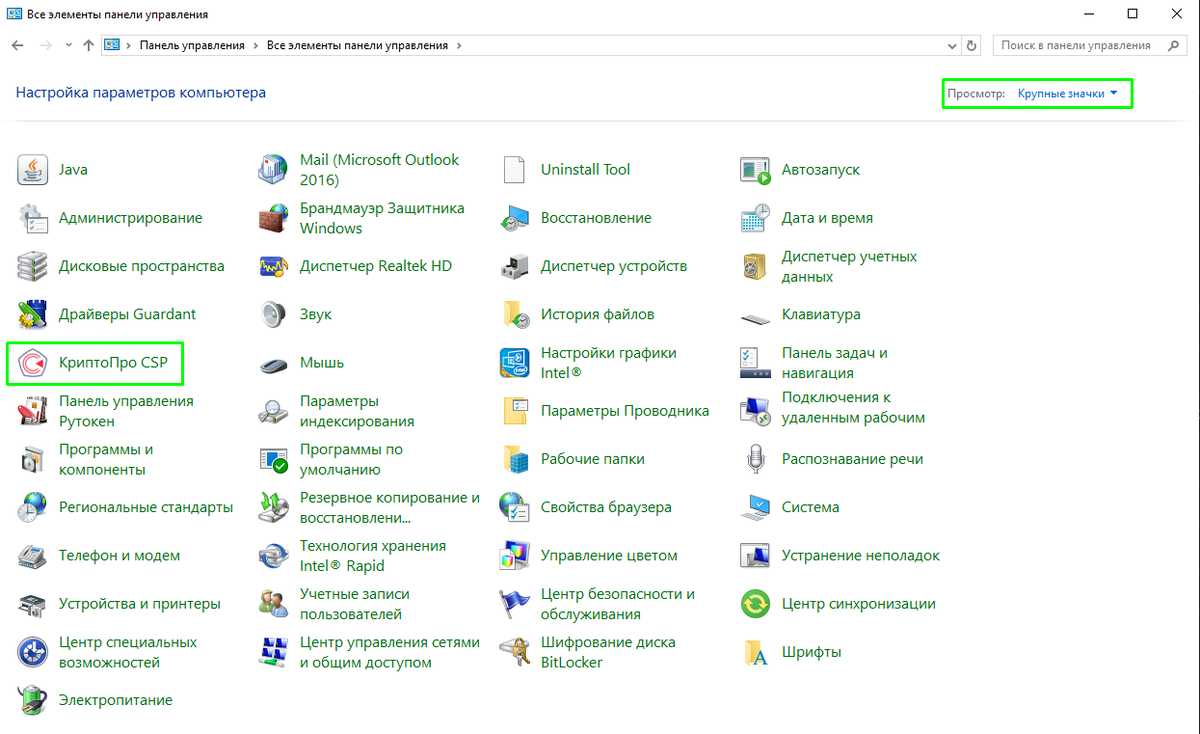Open the Крупные значки view dropdown

(1067, 93)
